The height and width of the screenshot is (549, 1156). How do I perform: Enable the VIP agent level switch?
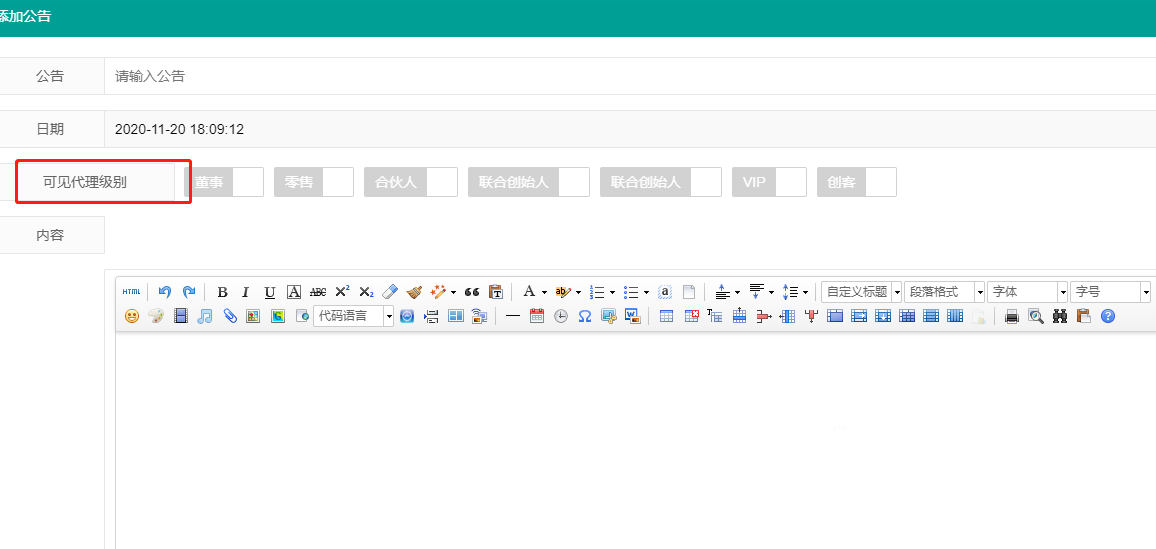[769, 182]
